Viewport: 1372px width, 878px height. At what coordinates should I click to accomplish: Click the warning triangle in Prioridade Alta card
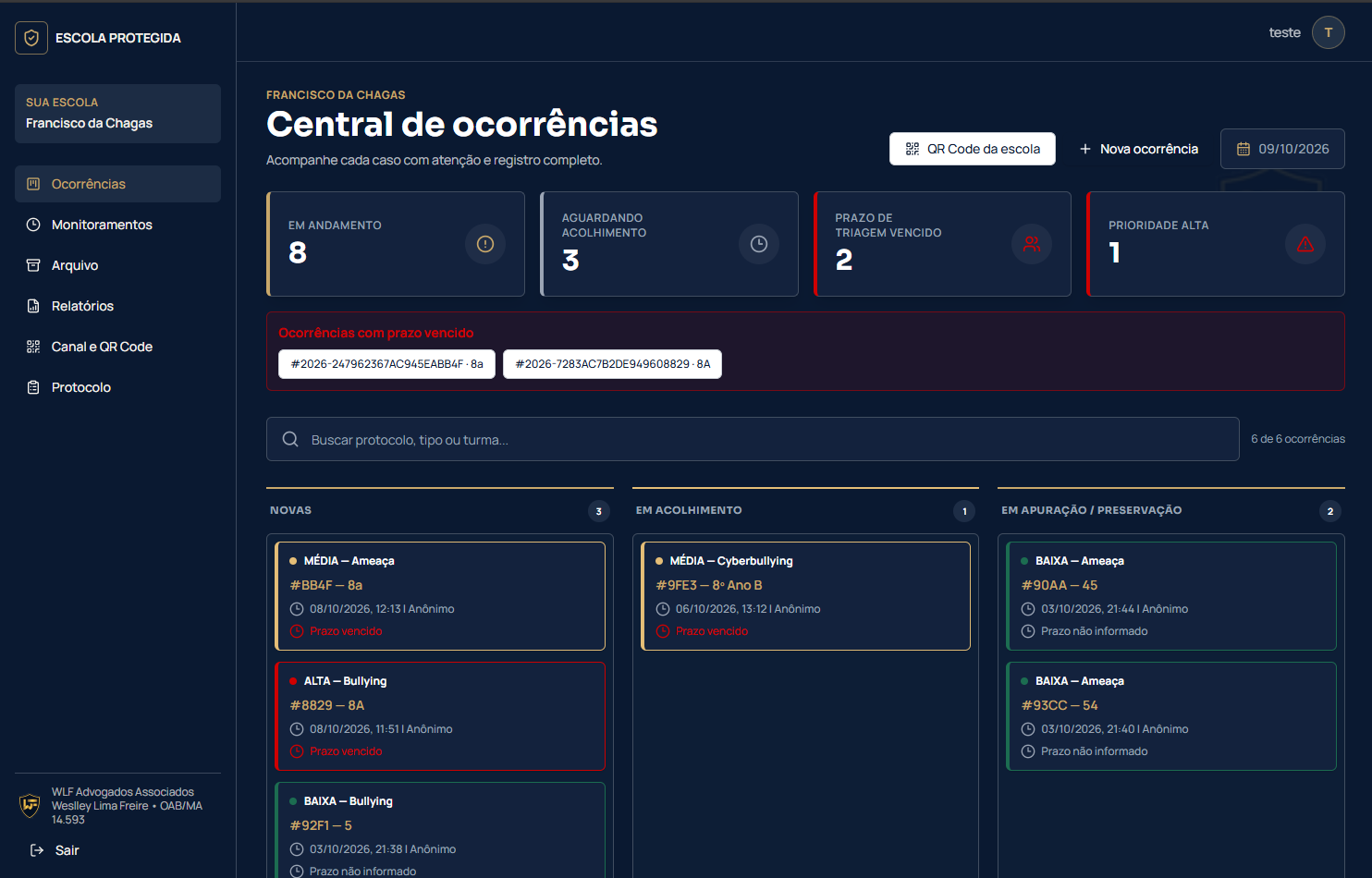coord(1305,244)
